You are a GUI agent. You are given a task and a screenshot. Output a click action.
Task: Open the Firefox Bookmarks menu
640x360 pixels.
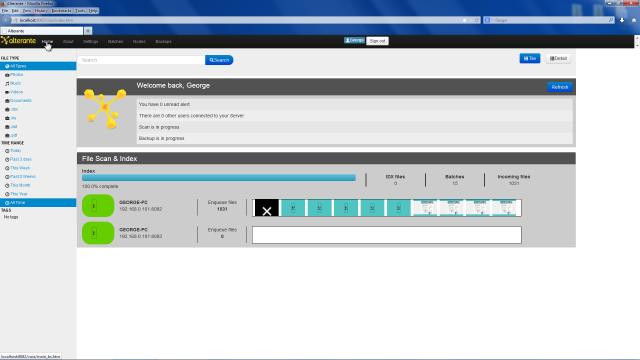61,11
